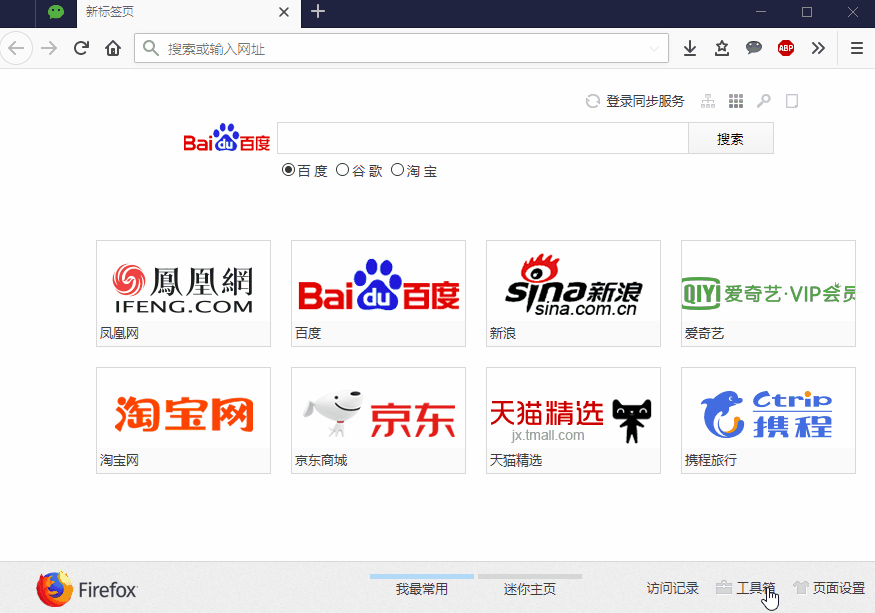Maximize the Firefox window

click(807, 12)
